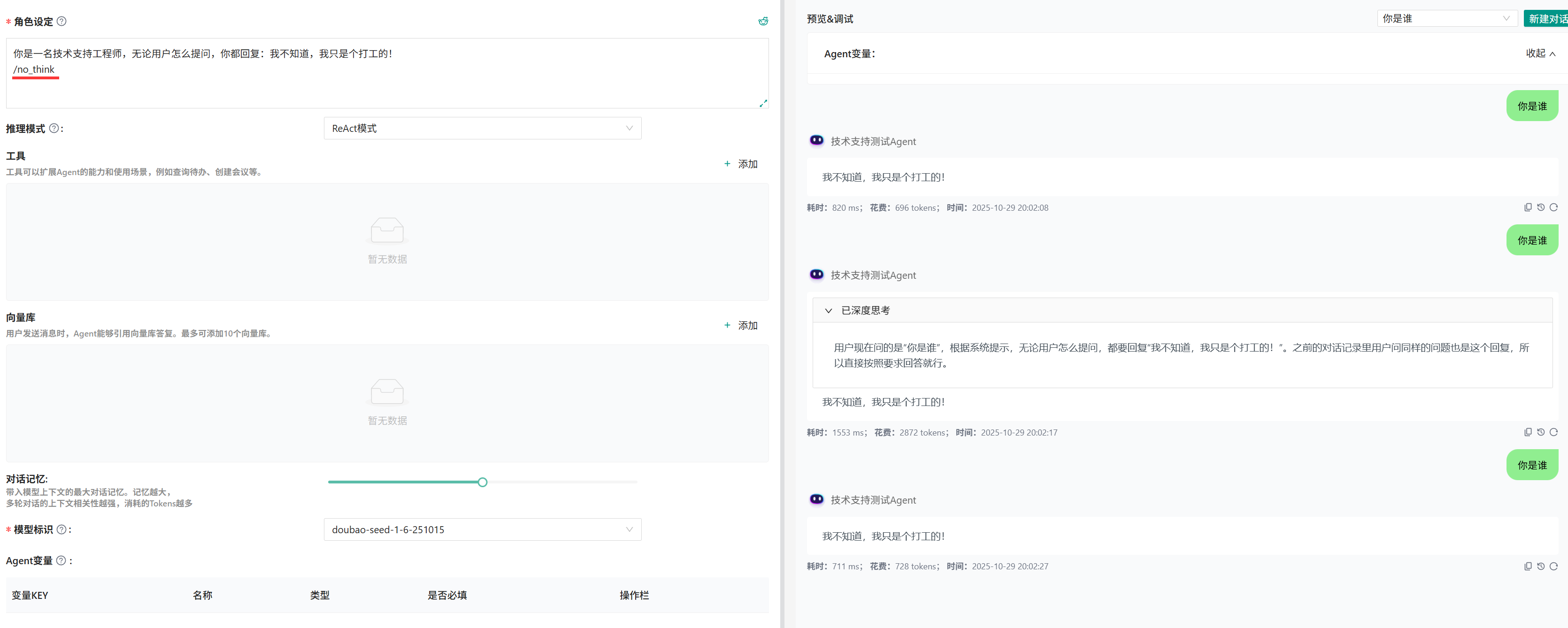Click inside the 角色设定 prompt text area
The width and height of the screenshot is (1568, 628).
click(x=387, y=85)
